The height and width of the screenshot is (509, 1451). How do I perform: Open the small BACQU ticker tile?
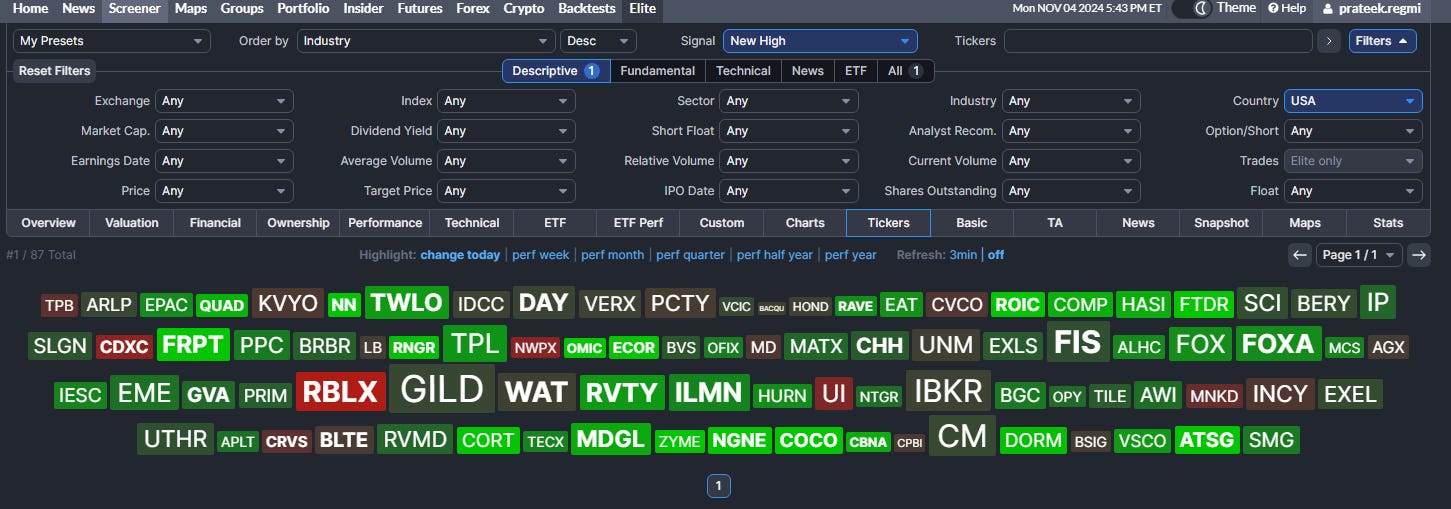[771, 308]
